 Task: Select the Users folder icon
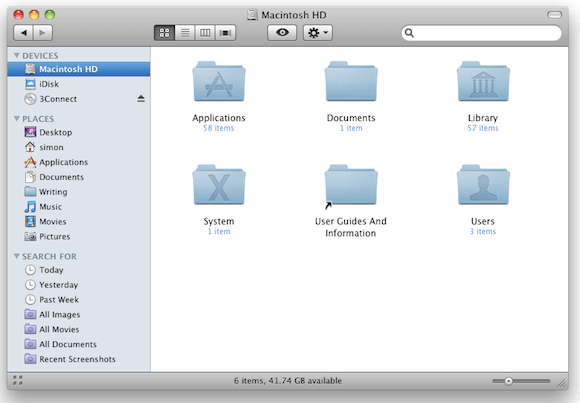(483, 185)
